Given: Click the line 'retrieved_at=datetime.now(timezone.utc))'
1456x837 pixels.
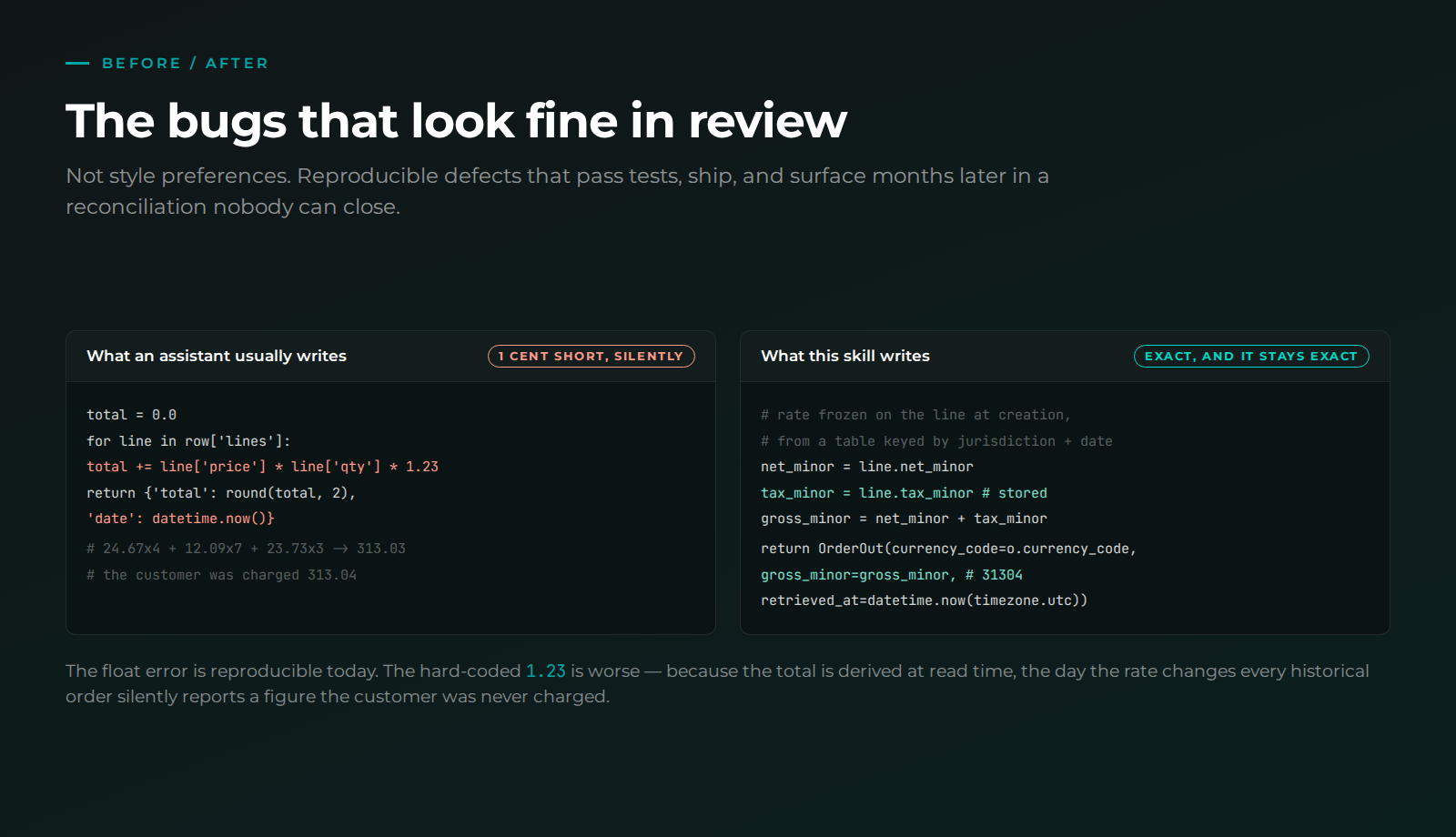Looking at the screenshot, I should coord(924,600).
